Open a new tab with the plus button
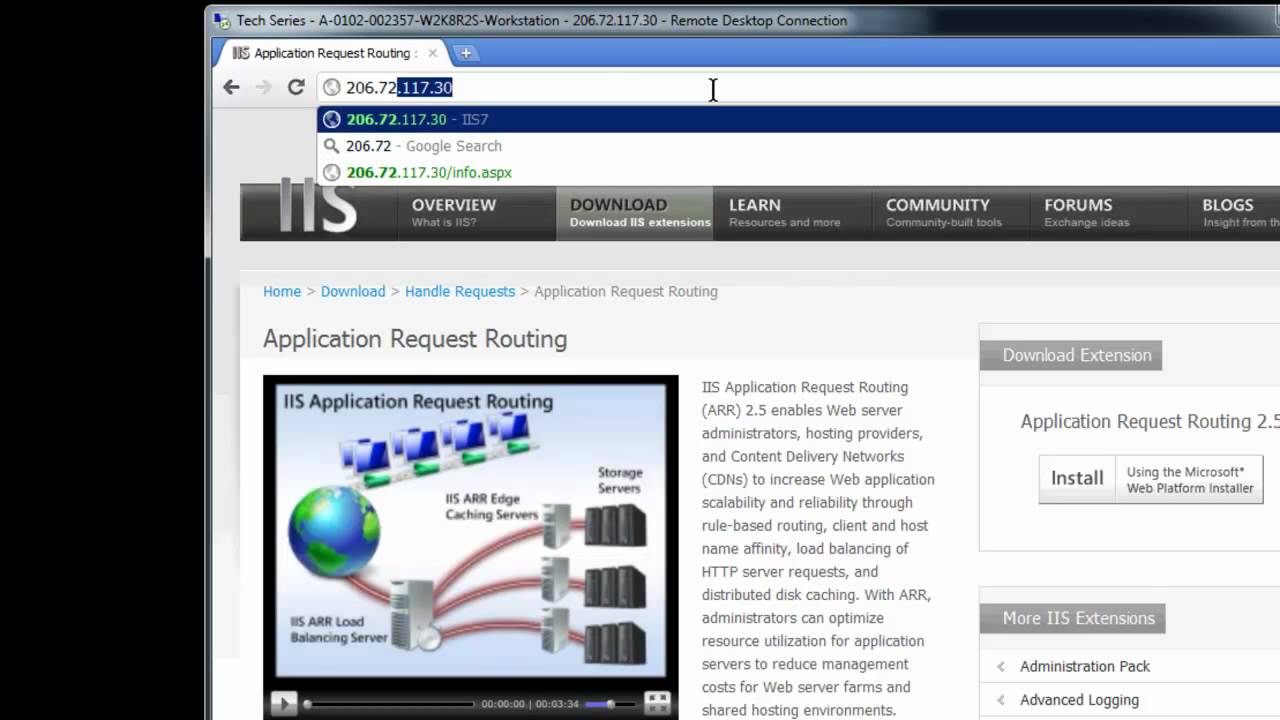Screen dimensions: 1280x720 465,53
